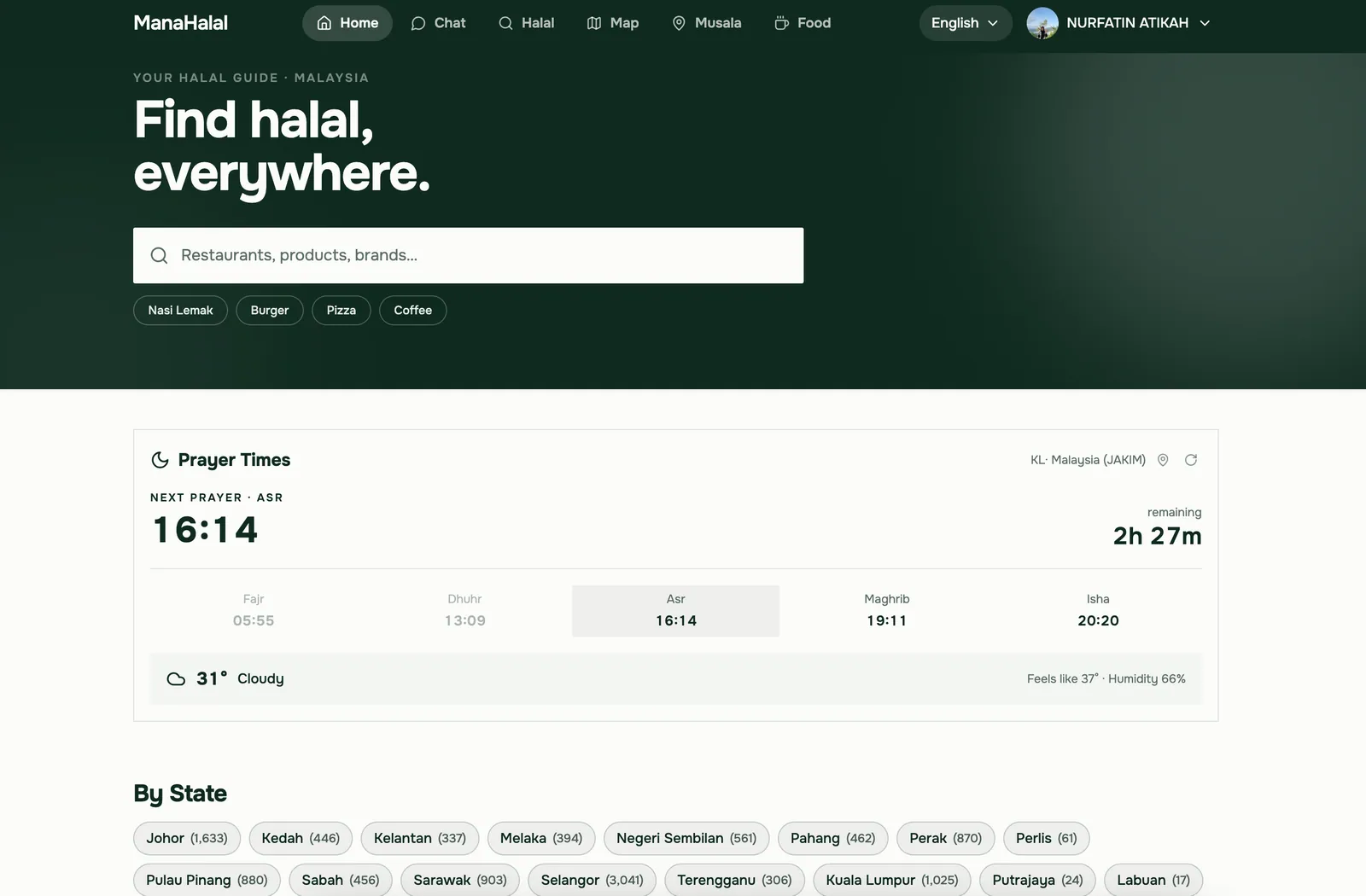Open the Musala nav tab

707,23
